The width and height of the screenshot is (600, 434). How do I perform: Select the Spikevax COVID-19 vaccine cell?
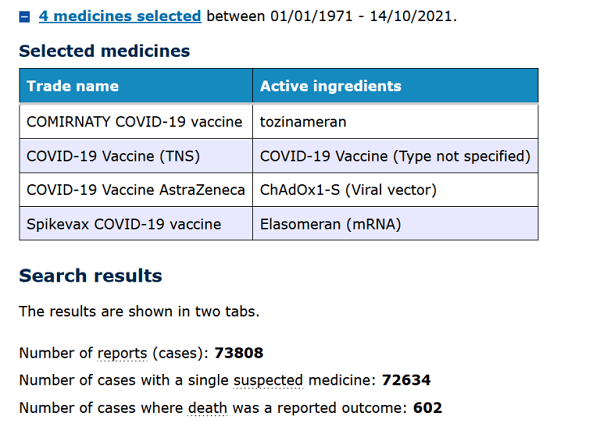coord(123,224)
